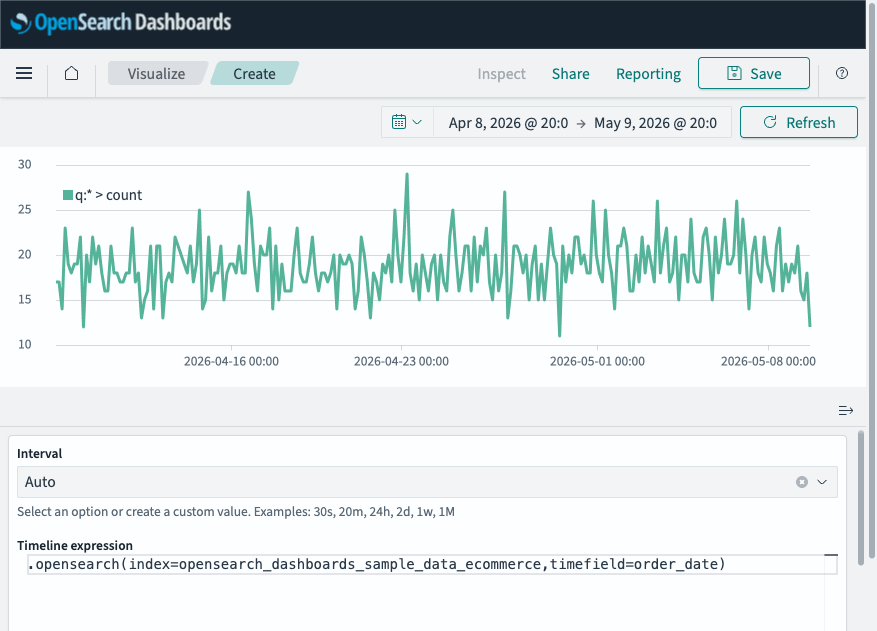The image size is (877, 631).
Task: Click the 2026-04-23 00:00 axis label
Action: (401, 361)
